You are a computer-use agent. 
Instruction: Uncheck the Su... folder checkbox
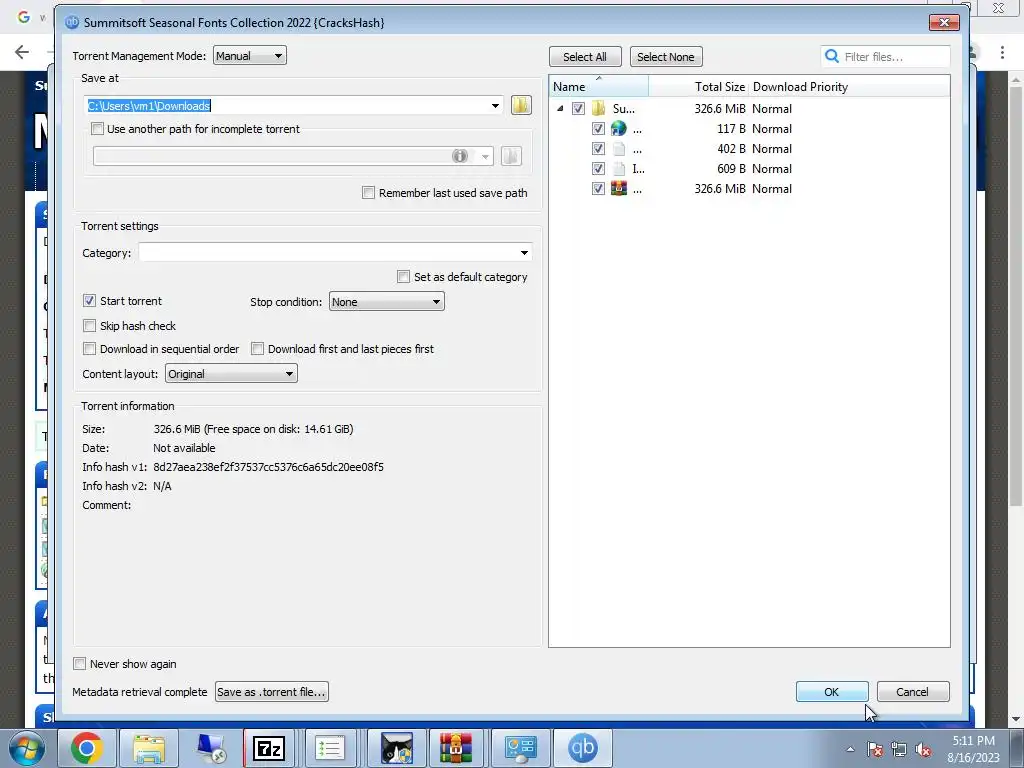[578, 108]
